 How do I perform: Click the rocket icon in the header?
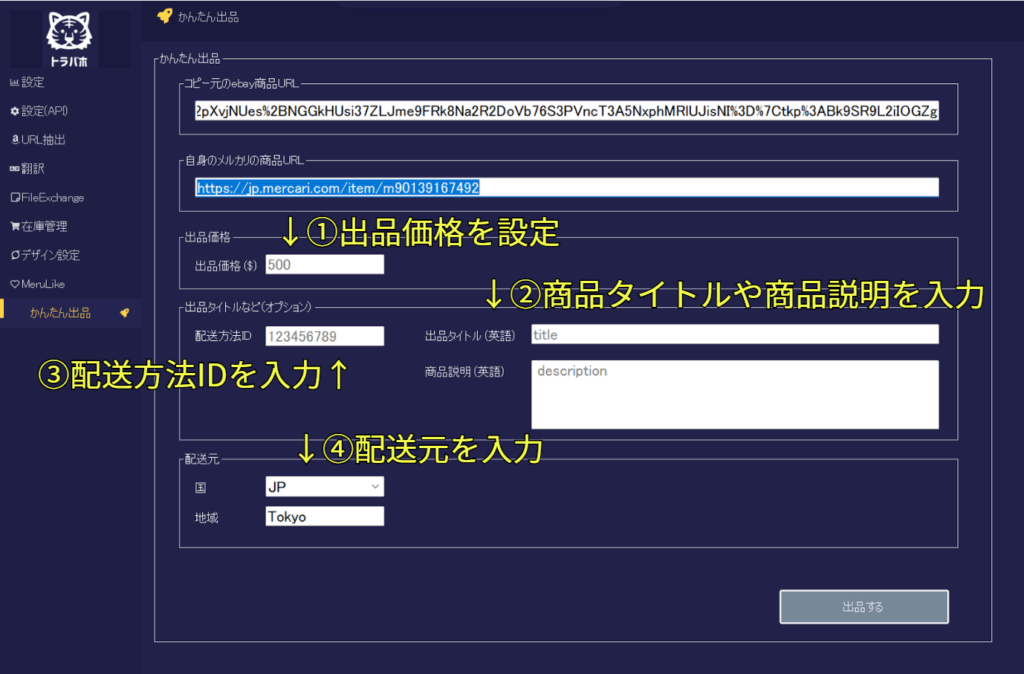point(164,16)
